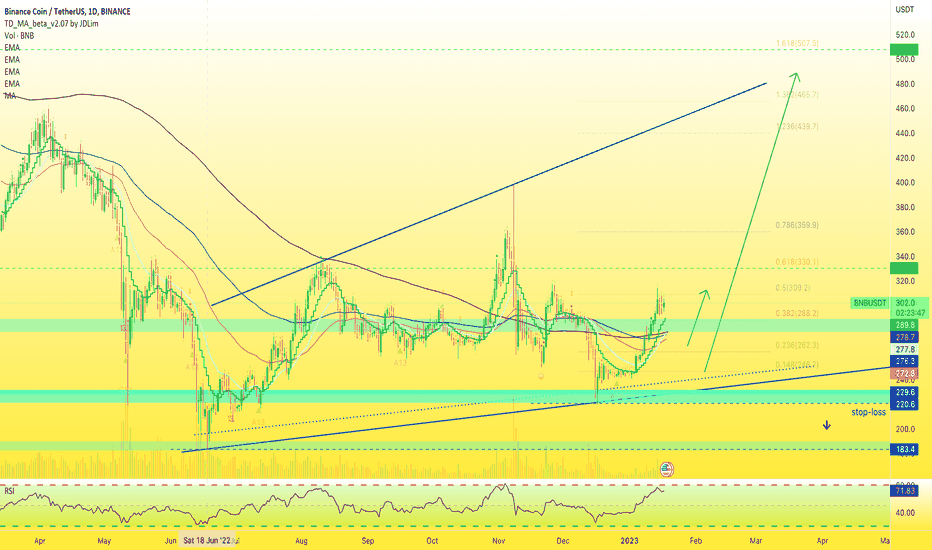Click the blue down arrow below stop-loss
The height and width of the screenshot is (550, 932).
click(826, 425)
